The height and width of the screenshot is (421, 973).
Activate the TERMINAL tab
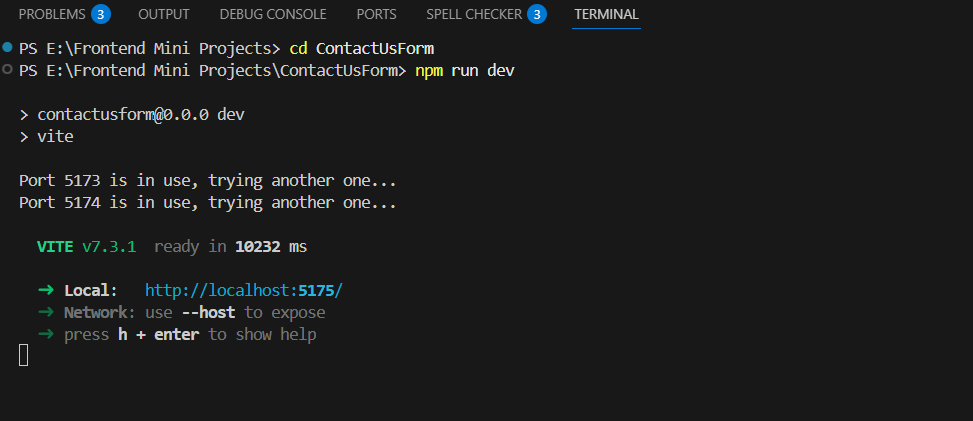606,14
